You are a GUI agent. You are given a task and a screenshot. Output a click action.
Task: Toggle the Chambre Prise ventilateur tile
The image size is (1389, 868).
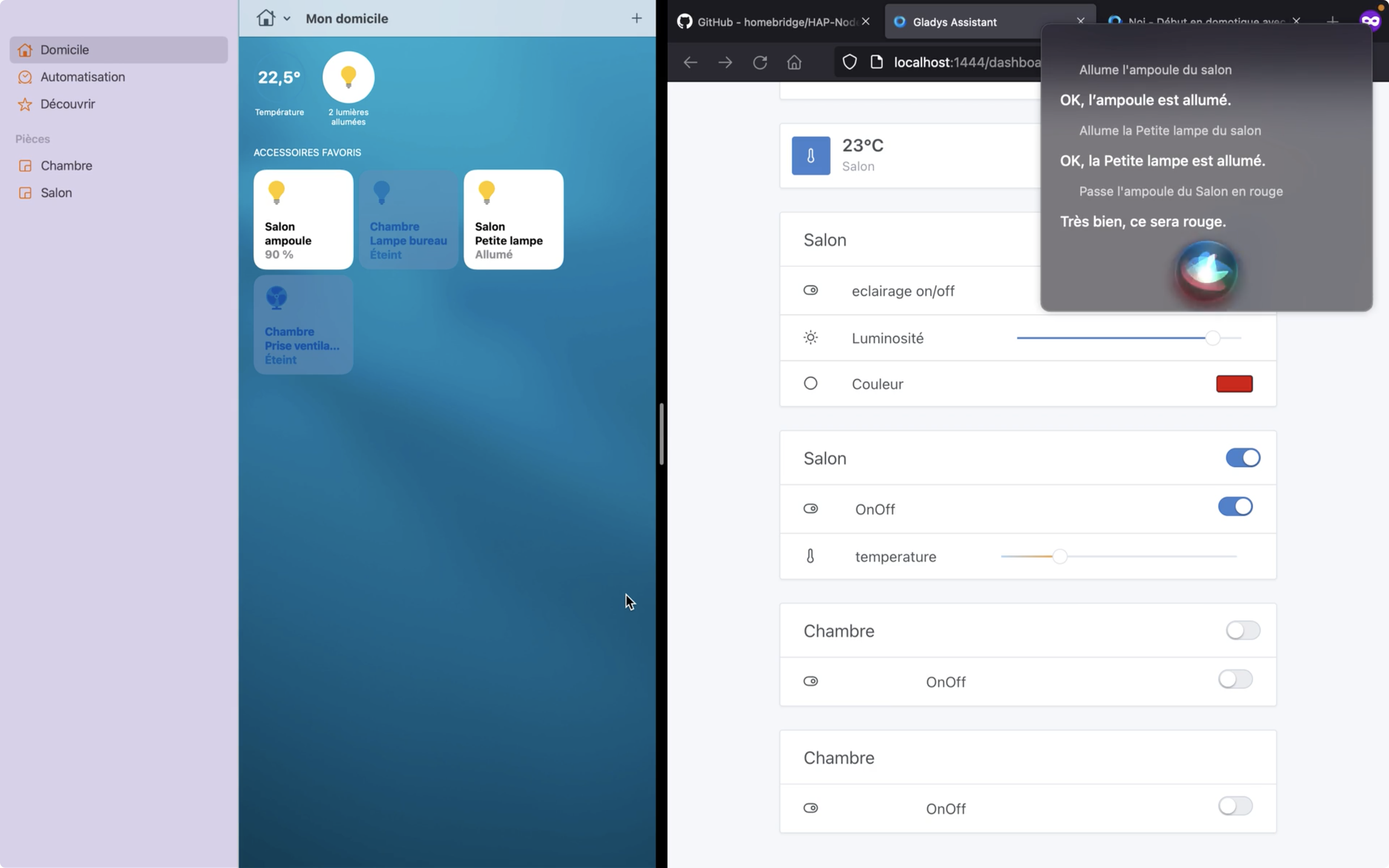point(304,325)
